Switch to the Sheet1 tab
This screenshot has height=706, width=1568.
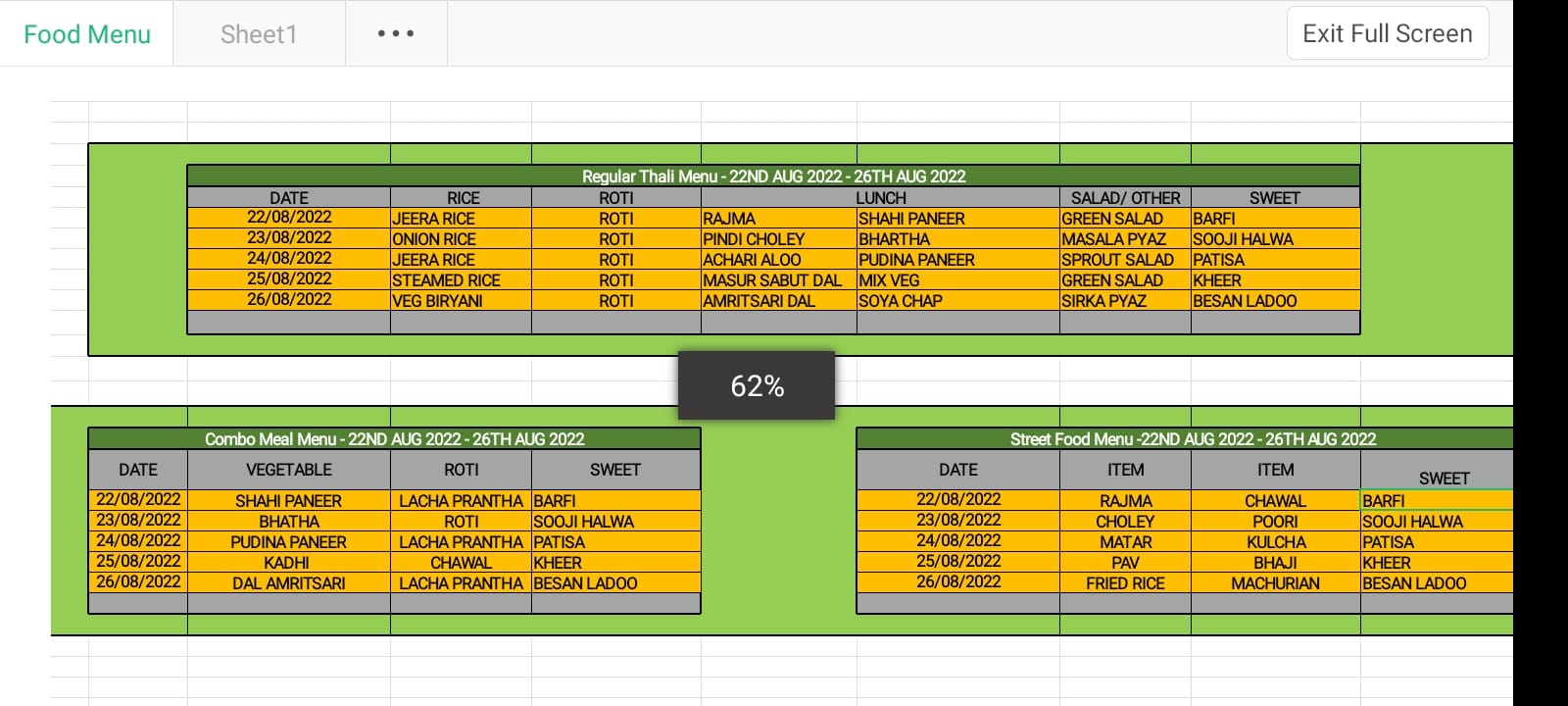tap(259, 34)
